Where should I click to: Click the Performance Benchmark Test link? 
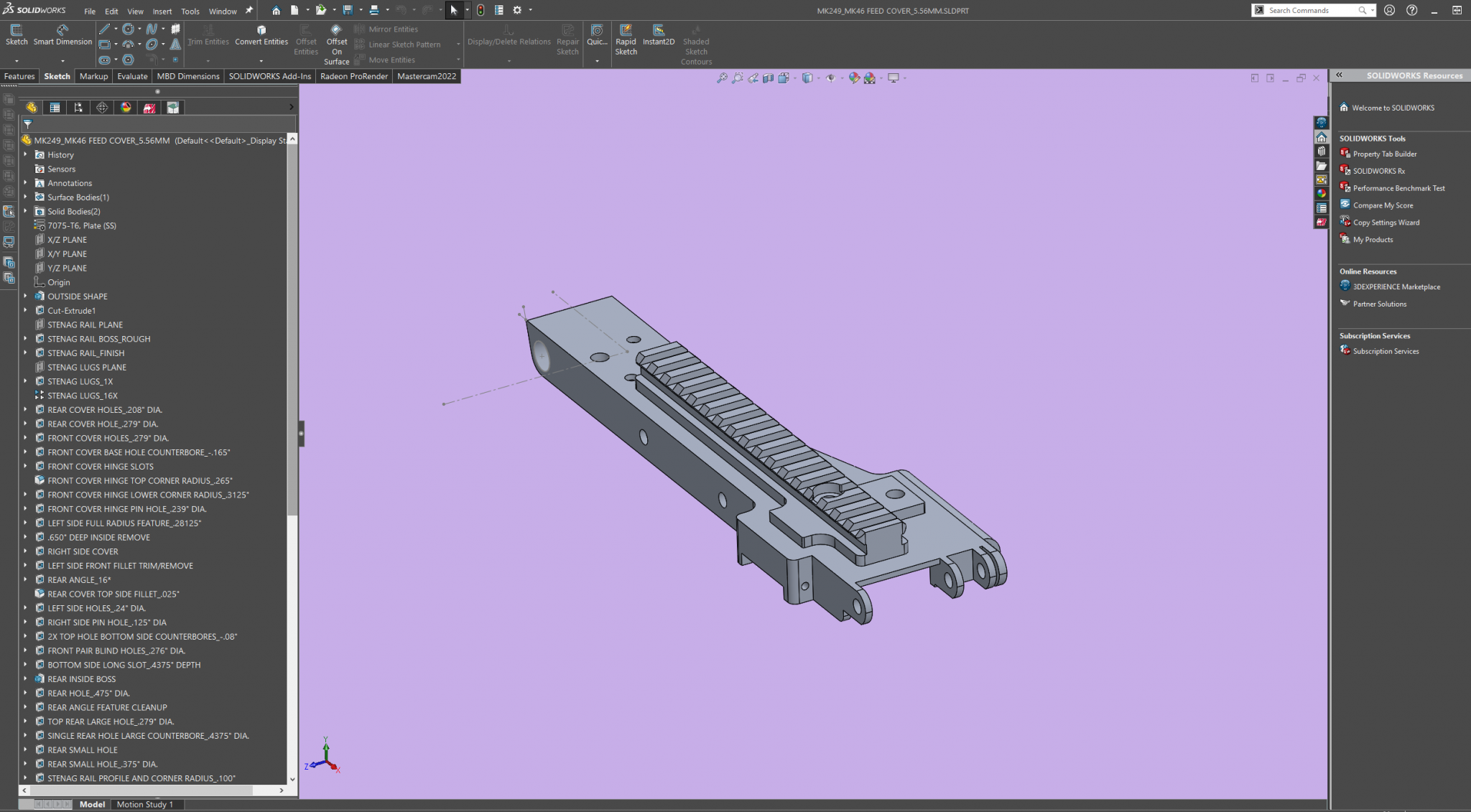[1398, 188]
